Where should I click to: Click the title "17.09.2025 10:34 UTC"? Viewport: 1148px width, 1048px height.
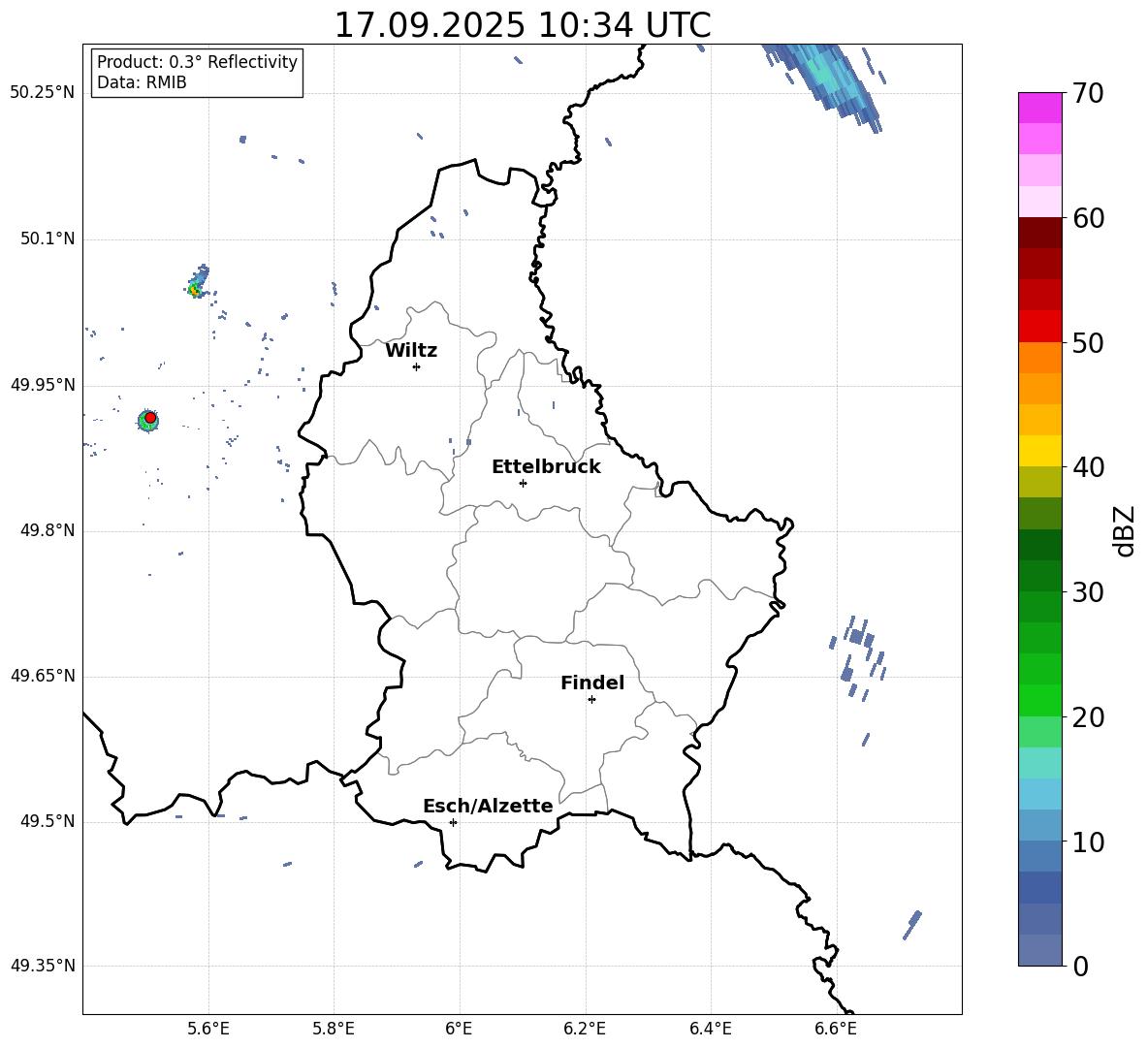tap(522, 25)
